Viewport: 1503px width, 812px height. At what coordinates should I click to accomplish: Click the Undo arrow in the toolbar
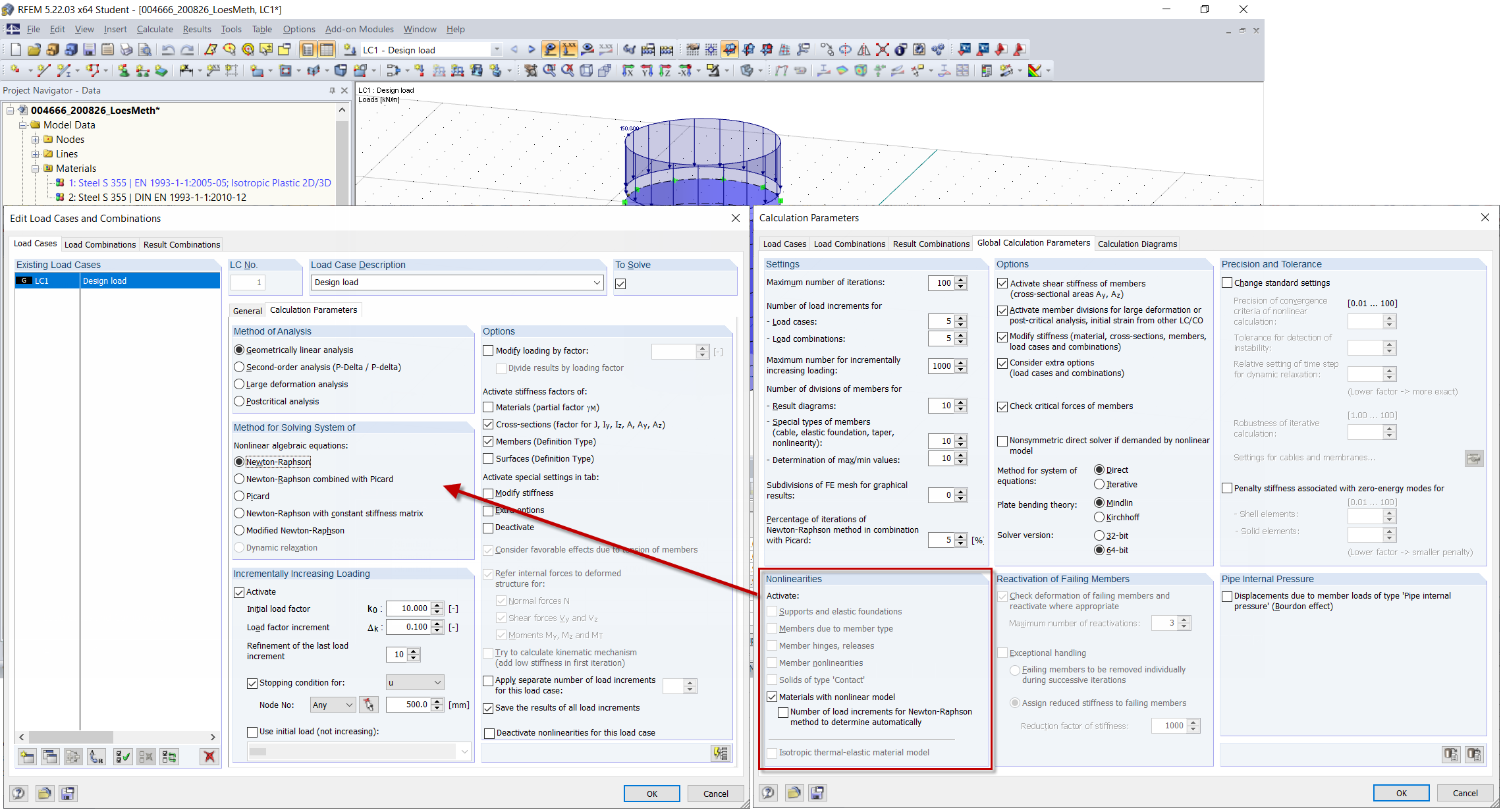click(x=168, y=49)
